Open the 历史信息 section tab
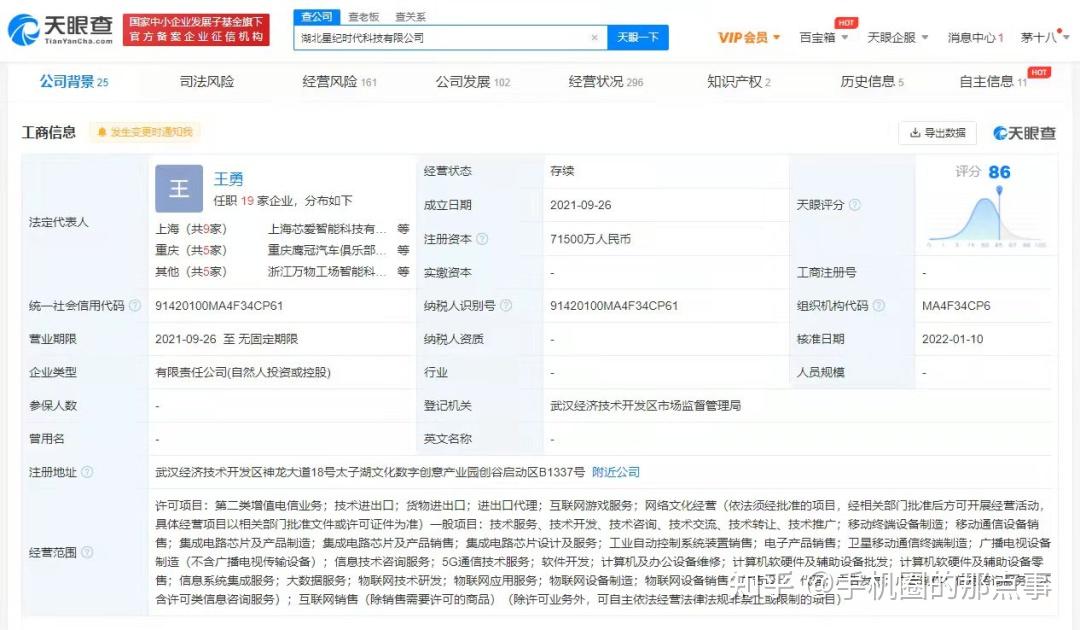This screenshot has height=630, width=1080. (x=871, y=82)
